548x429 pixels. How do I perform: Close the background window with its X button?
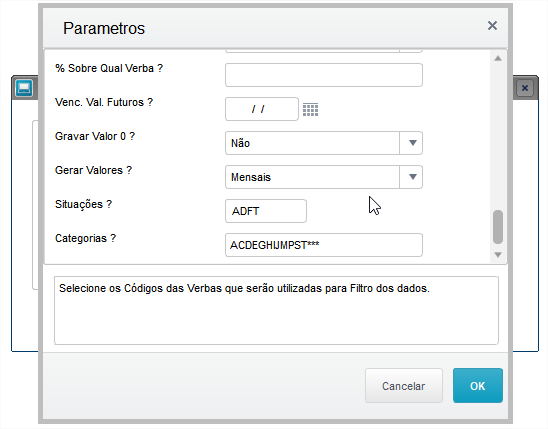click(525, 88)
